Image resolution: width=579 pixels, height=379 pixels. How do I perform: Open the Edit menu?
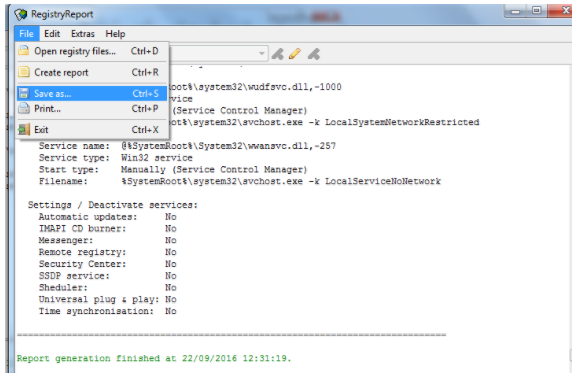pos(52,34)
